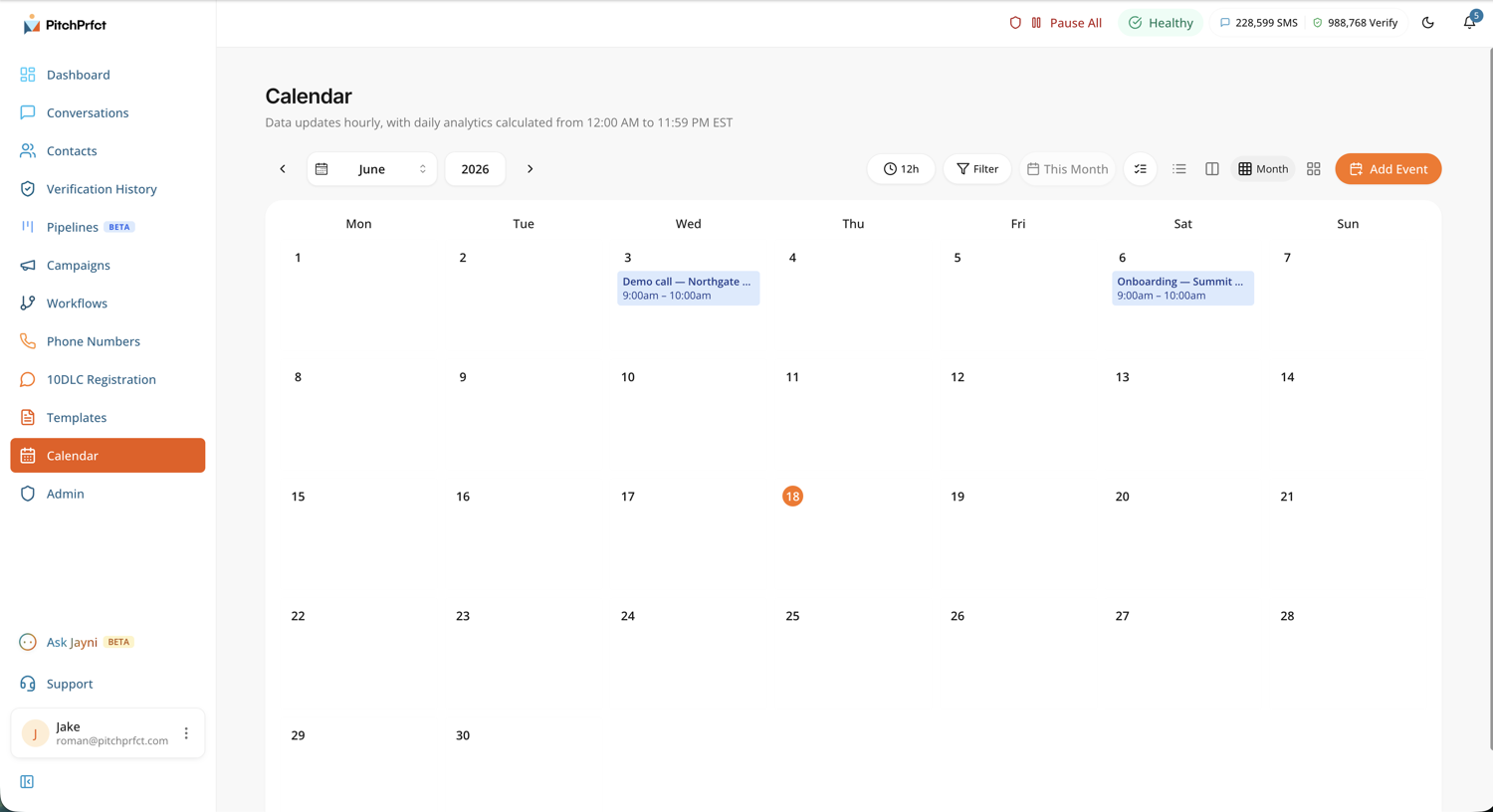This screenshot has width=1493, height=812.
Task: Click the Pipelines BETA badge
Action: coord(119,227)
